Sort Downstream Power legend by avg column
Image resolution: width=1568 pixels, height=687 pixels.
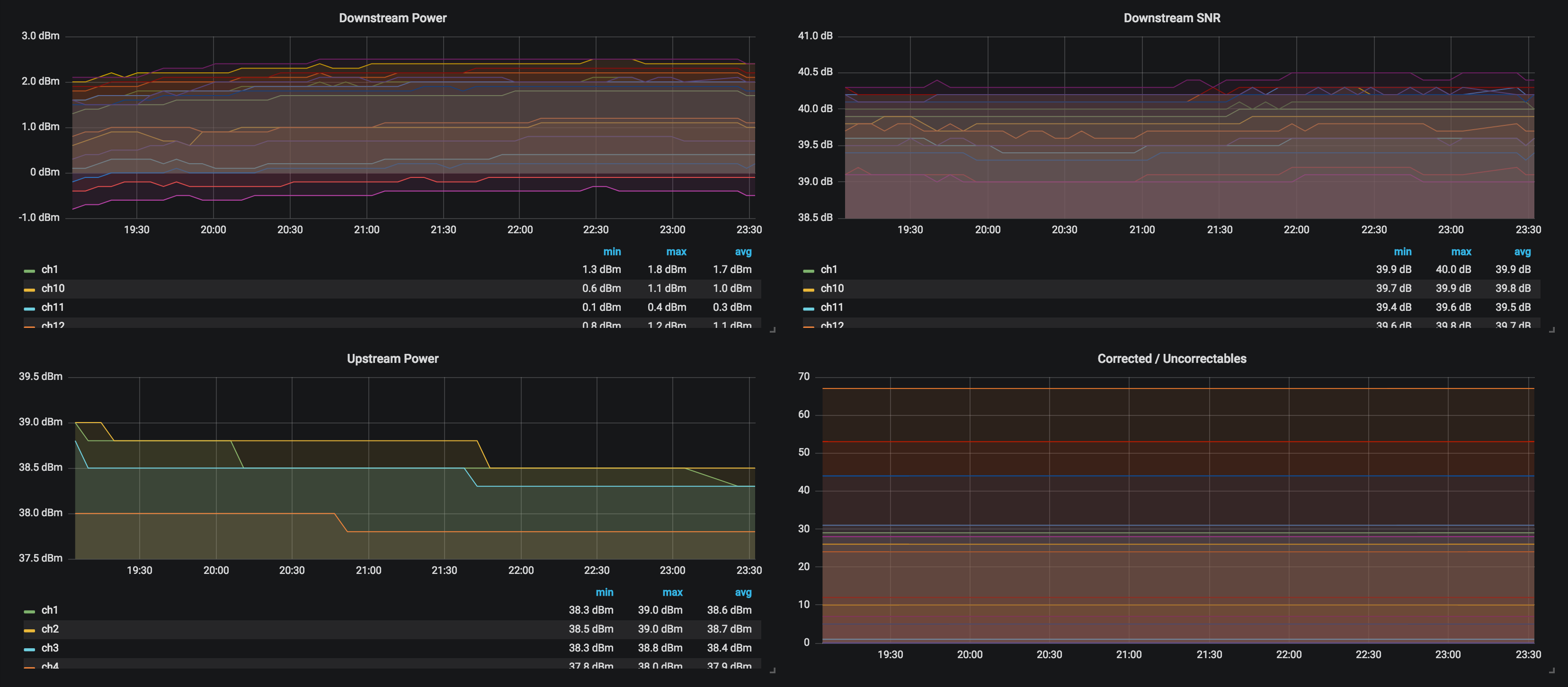743,252
